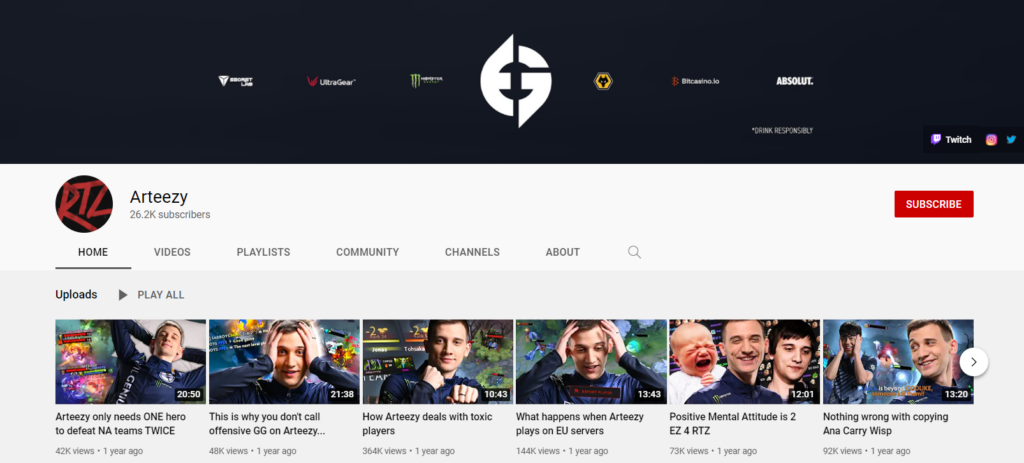
Task: Open the Channels tab
Action: [x=472, y=252]
